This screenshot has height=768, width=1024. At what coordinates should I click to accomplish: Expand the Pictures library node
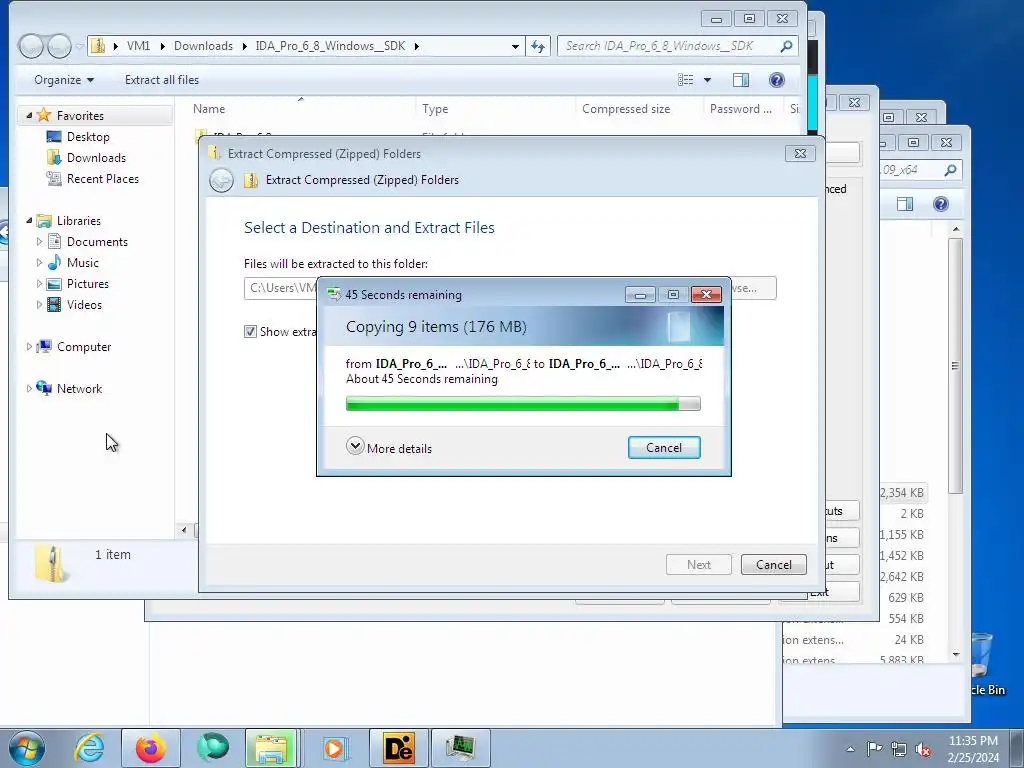click(x=39, y=283)
